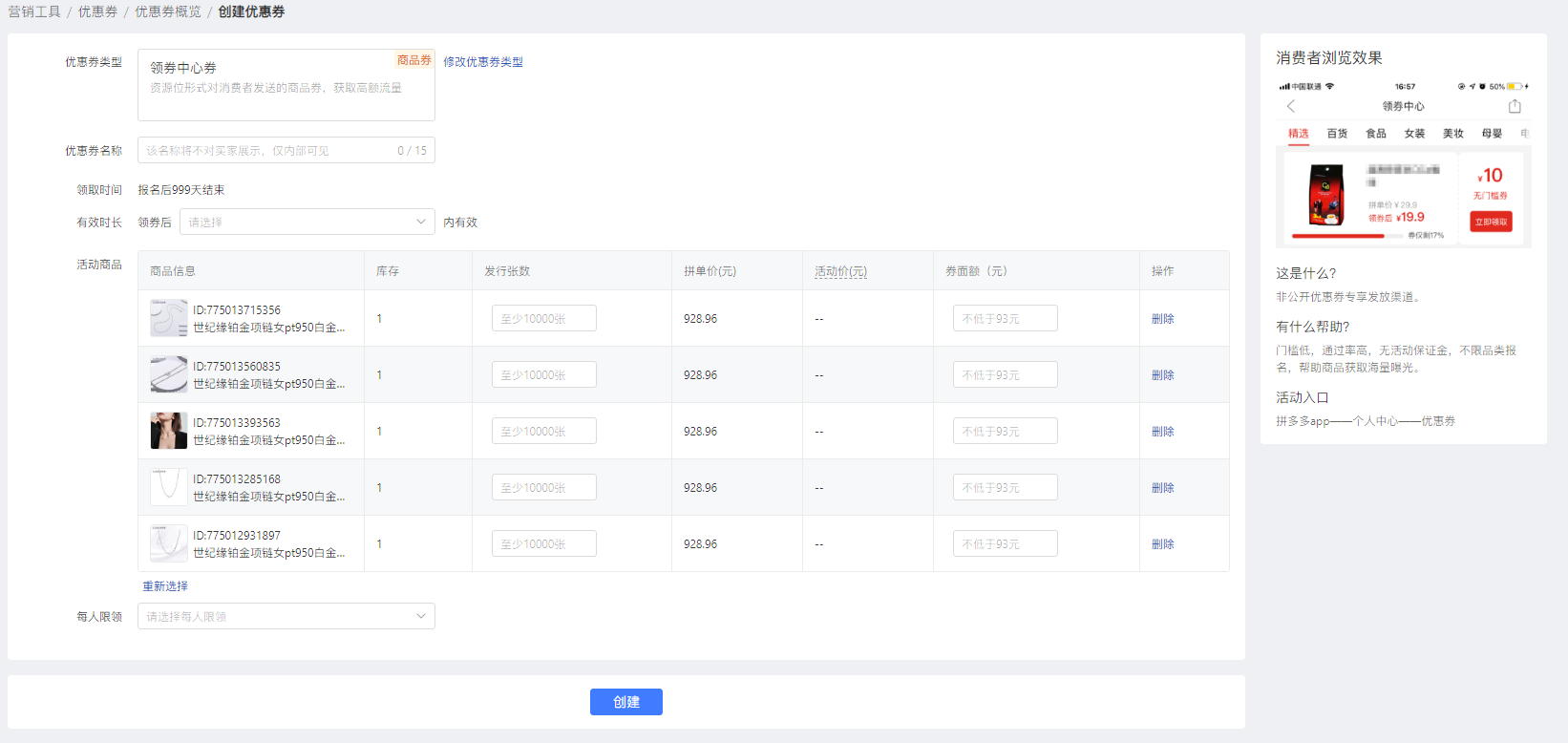Click product thumbnail for ID 775013393563

click(169, 431)
